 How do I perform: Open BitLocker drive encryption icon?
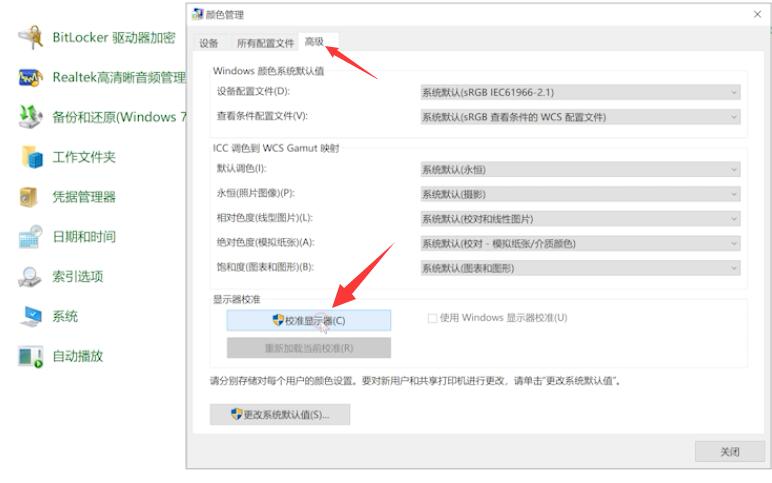[x=31, y=37]
